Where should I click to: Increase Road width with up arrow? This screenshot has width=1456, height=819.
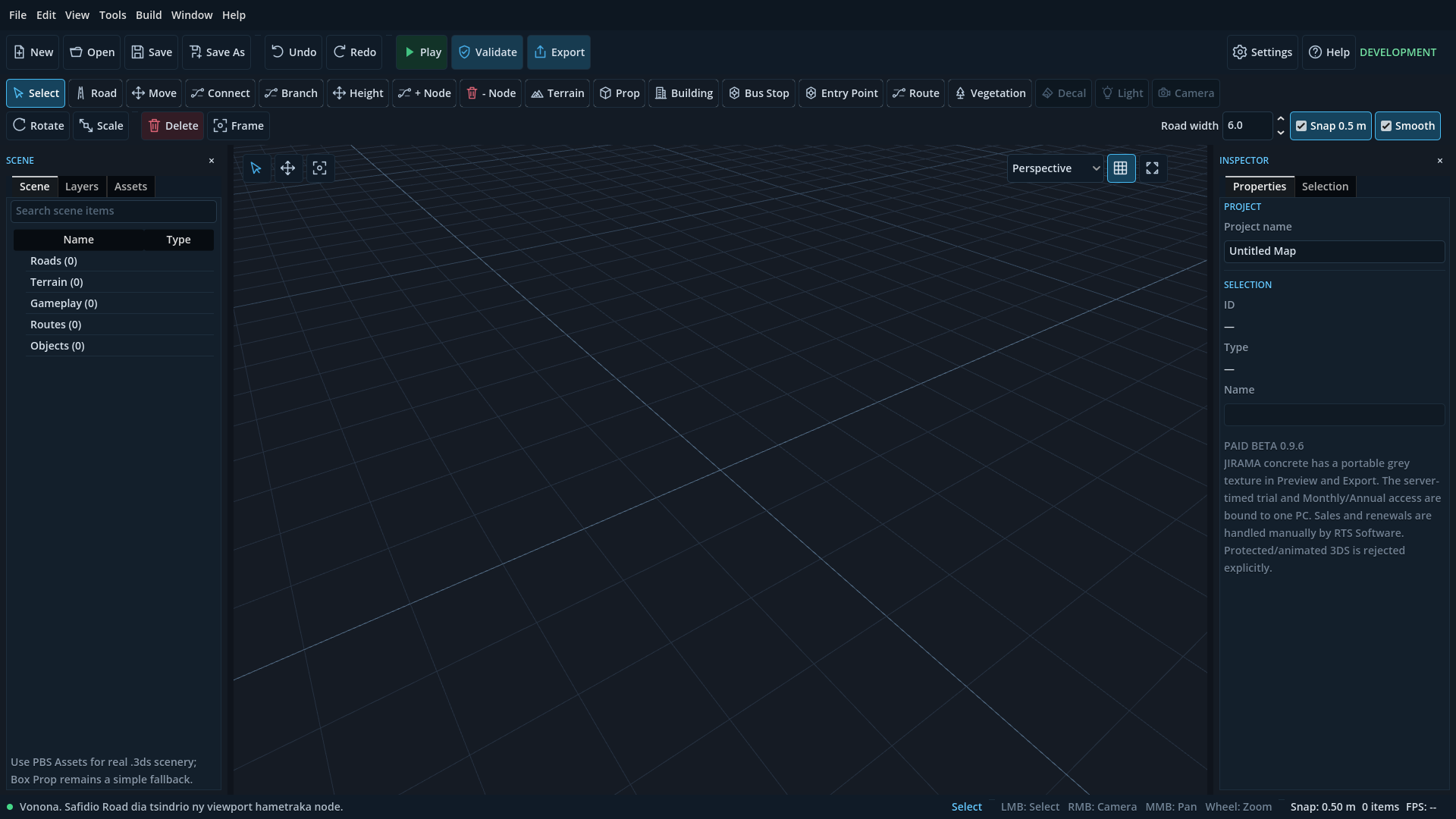[1281, 119]
